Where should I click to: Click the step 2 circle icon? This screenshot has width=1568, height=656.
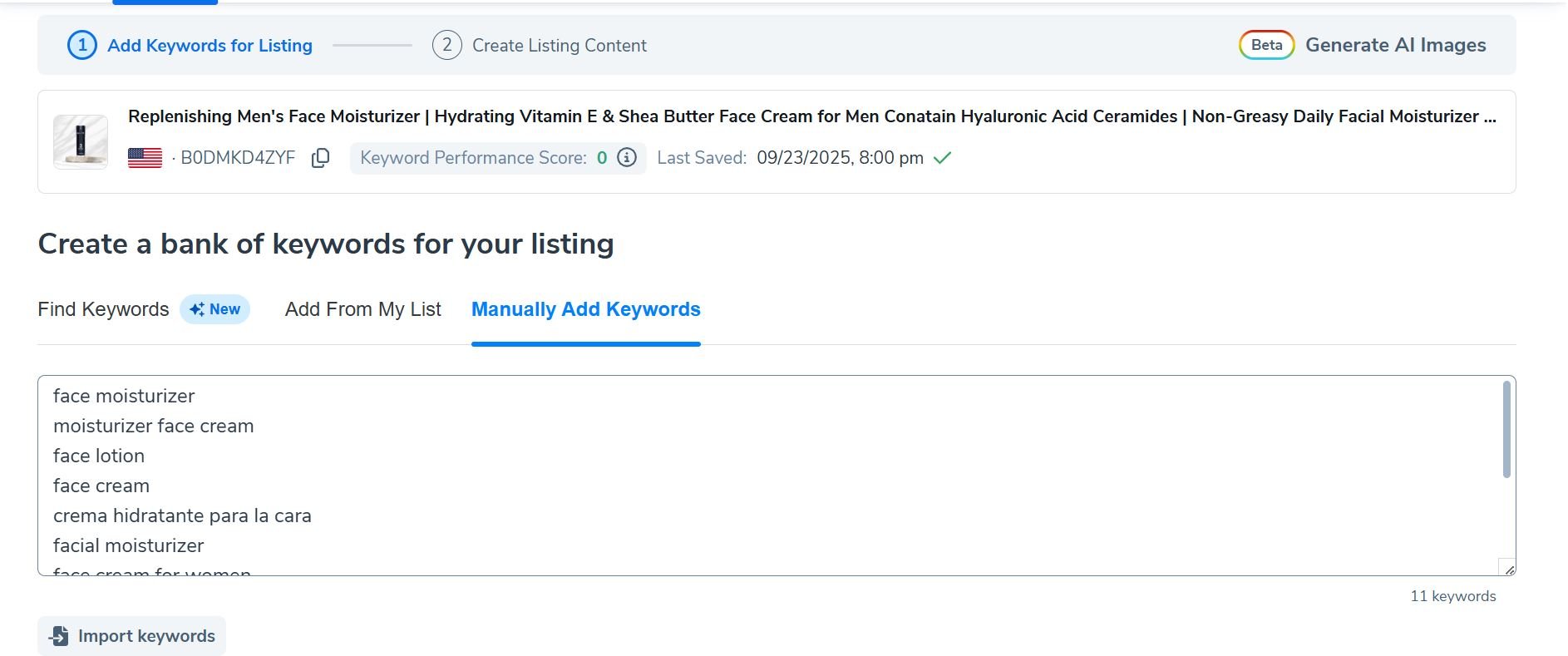(446, 45)
